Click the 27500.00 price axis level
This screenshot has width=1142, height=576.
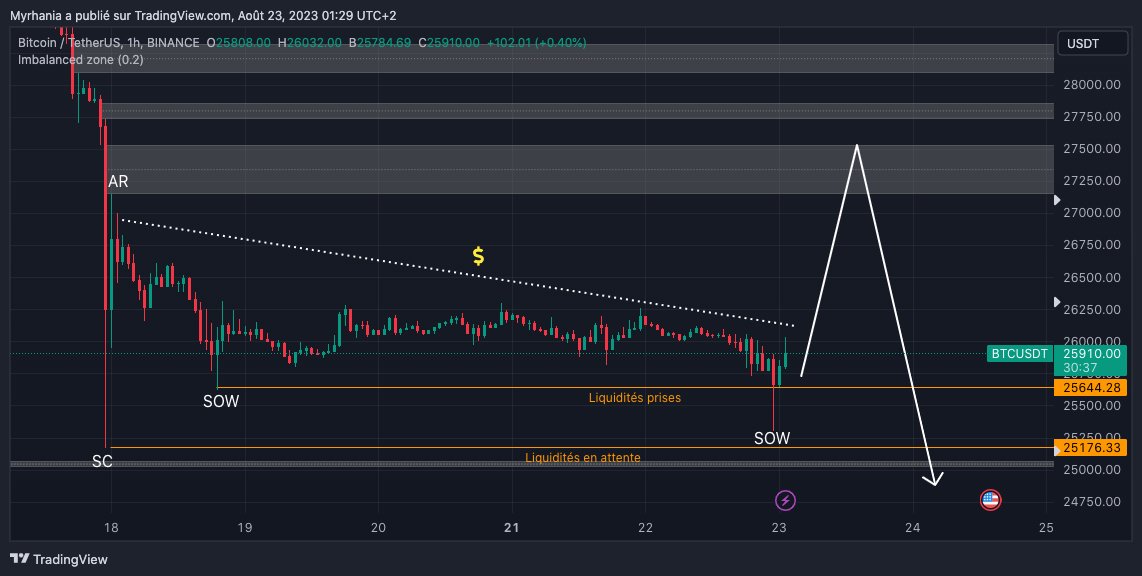1092,149
